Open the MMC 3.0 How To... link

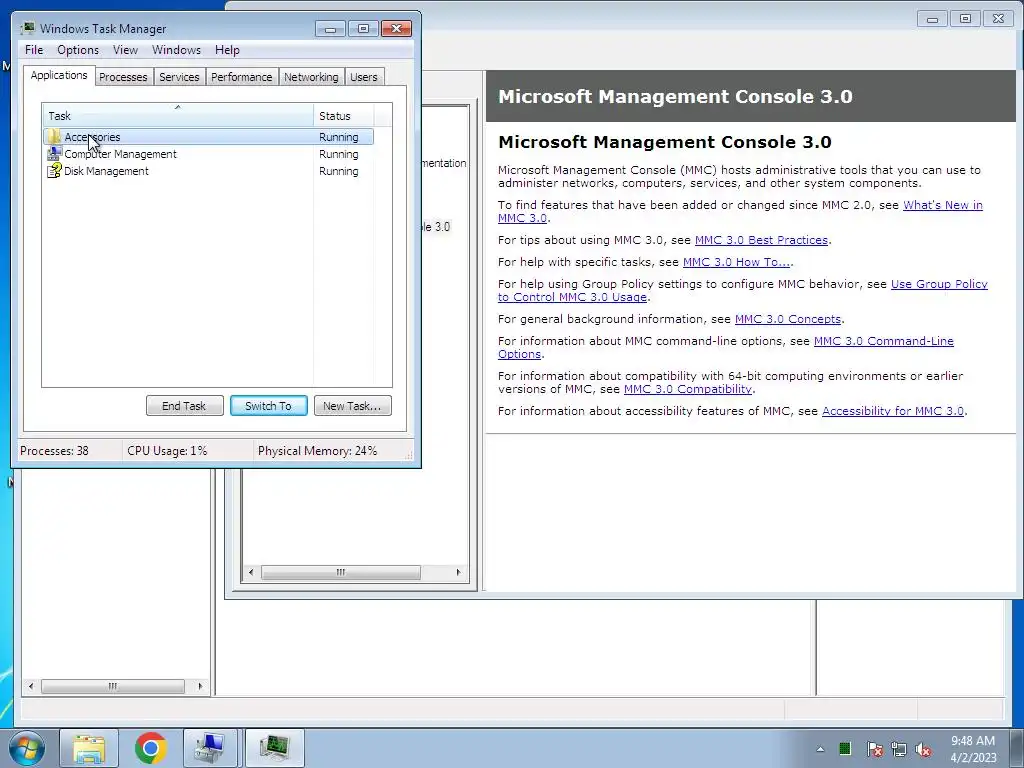coord(737,263)
